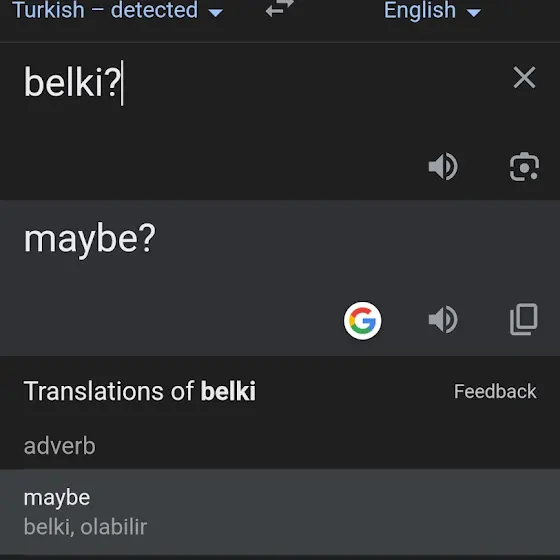Screen dimensions: 560x560
Task: Expand target language arrow beside English
Action: (474, 13)
